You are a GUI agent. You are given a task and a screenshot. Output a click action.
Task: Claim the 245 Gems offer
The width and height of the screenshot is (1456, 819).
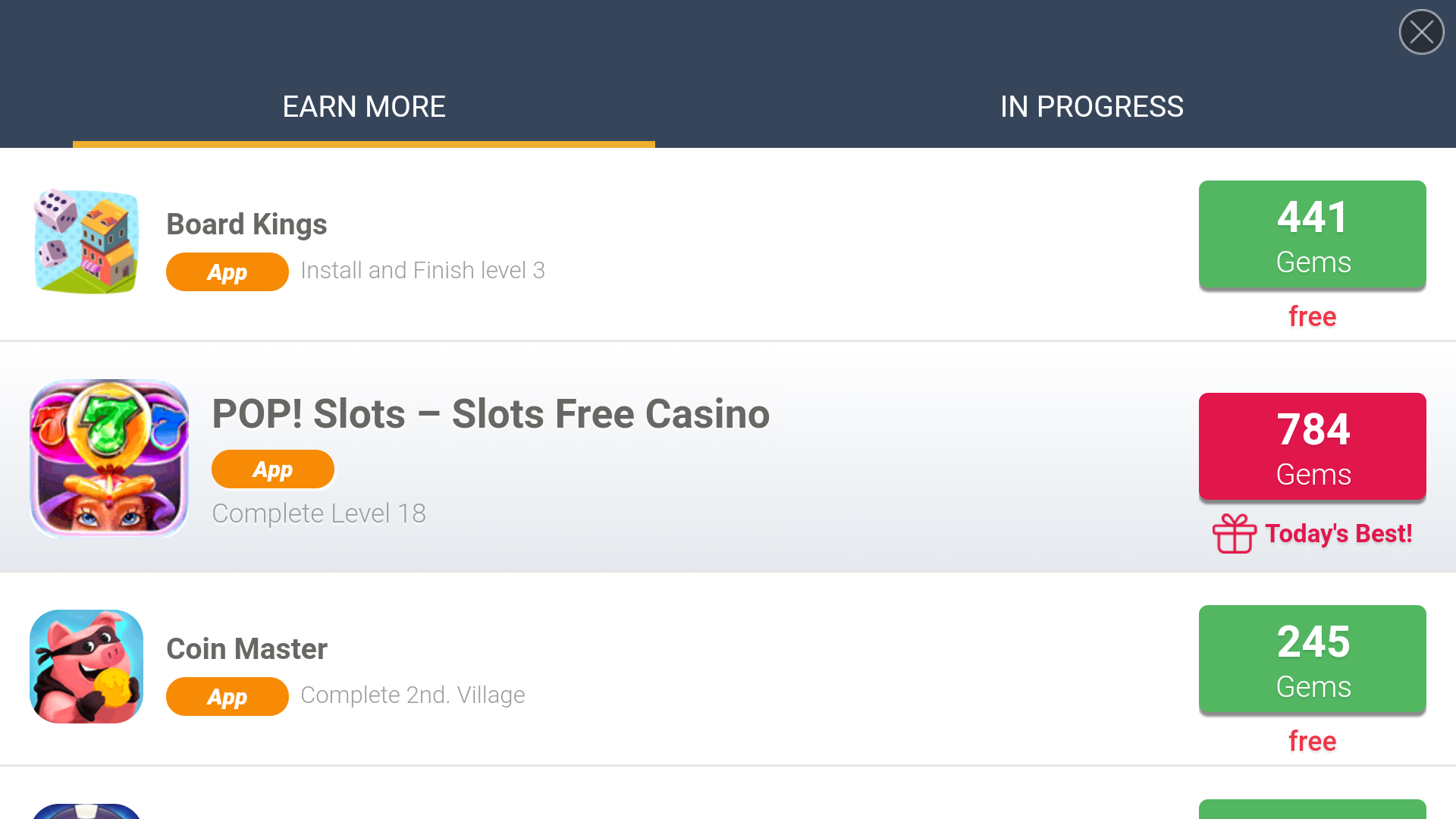click(1312, 659)
